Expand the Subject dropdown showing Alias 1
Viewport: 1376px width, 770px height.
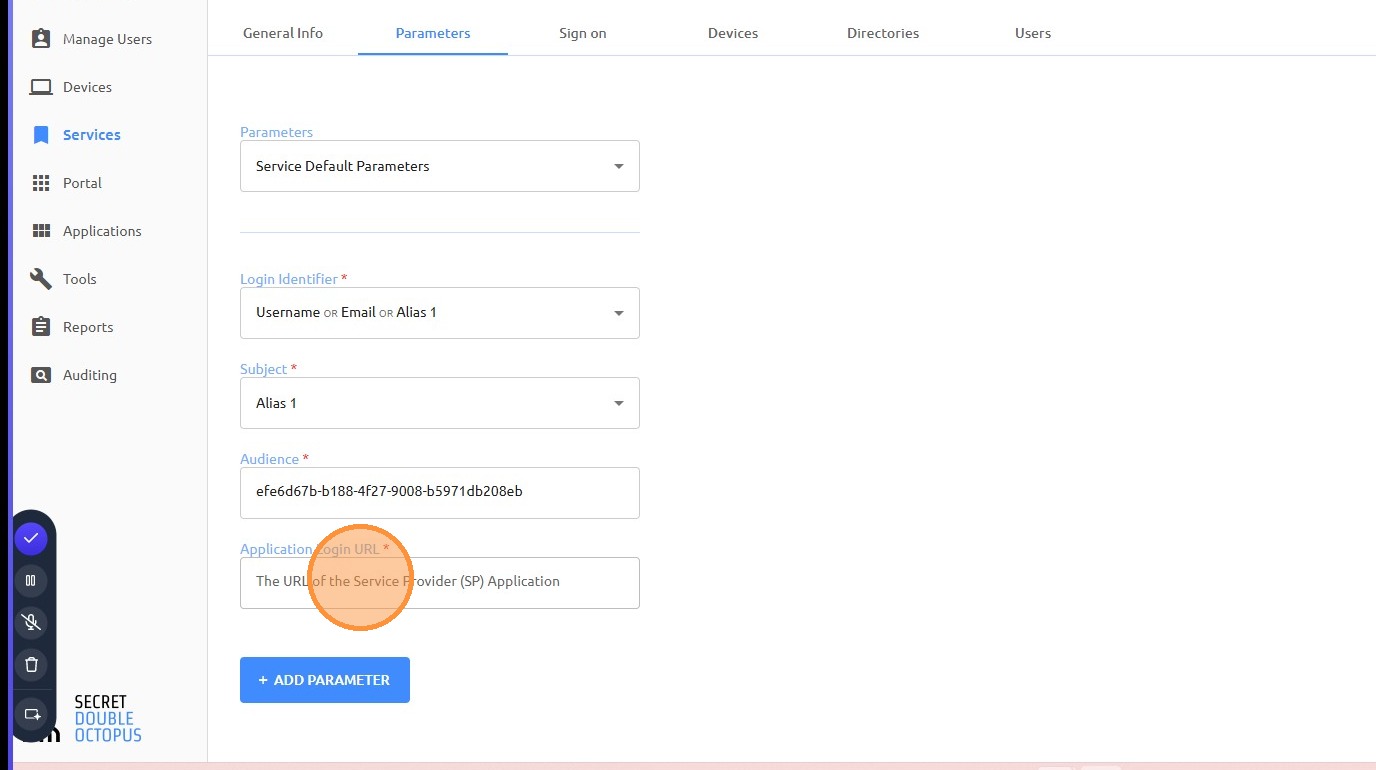point(440,403)
